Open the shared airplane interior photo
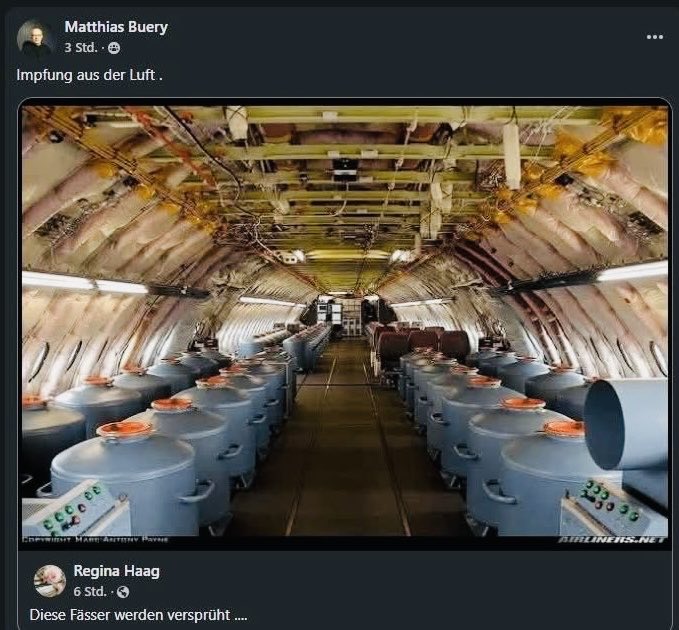The image size is (679, 630). tap(343, 250)
